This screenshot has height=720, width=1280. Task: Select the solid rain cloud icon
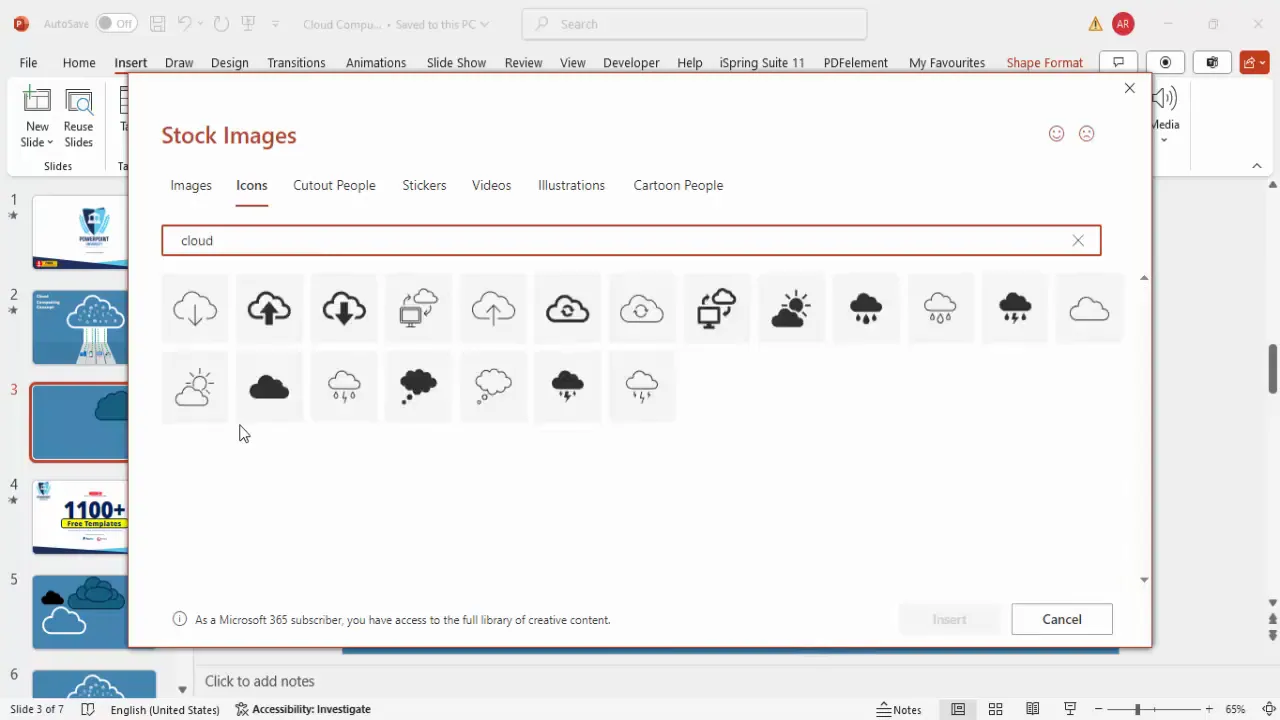click(x=865, y=309)
